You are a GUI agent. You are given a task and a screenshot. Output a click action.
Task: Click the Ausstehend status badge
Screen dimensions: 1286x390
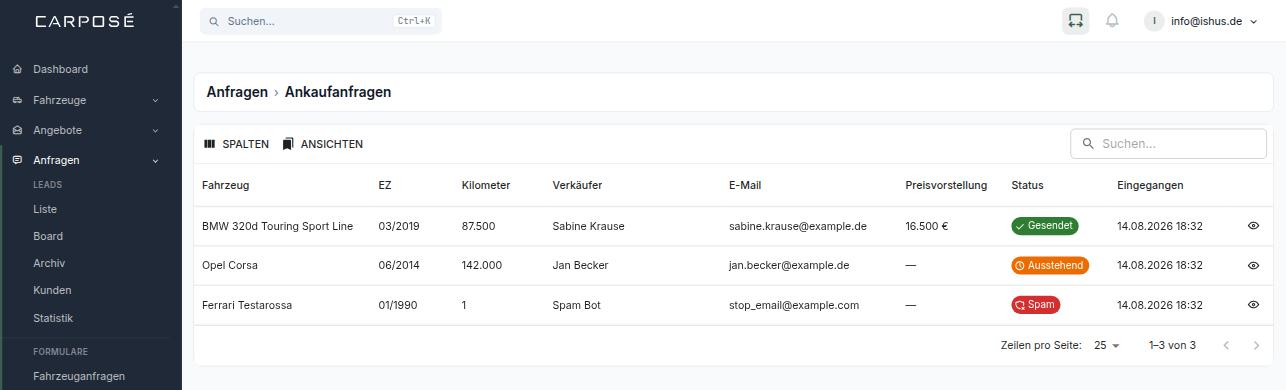[x=1050, y=266]
